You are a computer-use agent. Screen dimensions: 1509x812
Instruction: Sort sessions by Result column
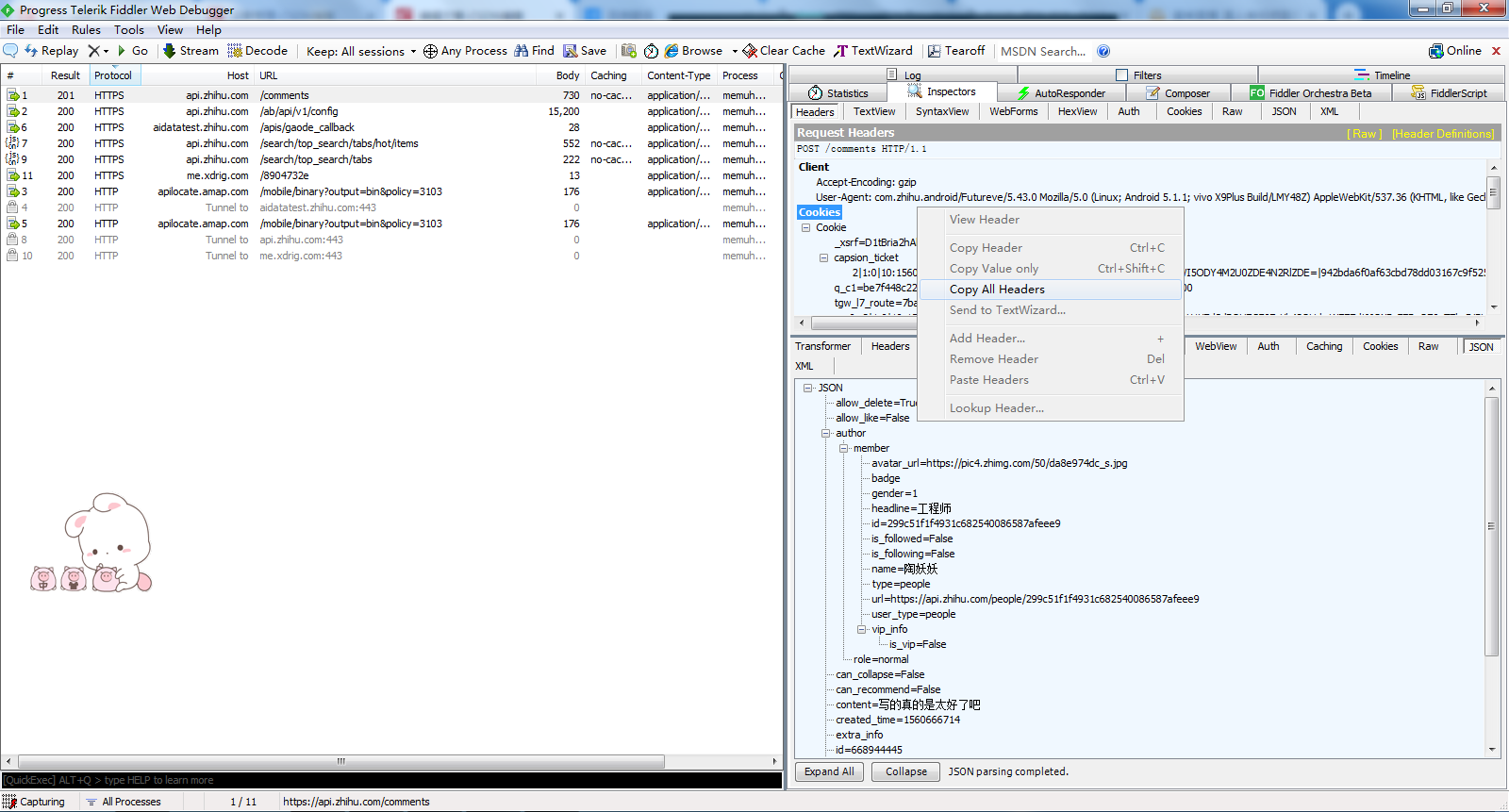pyautogui.click(x=65, y=75)
